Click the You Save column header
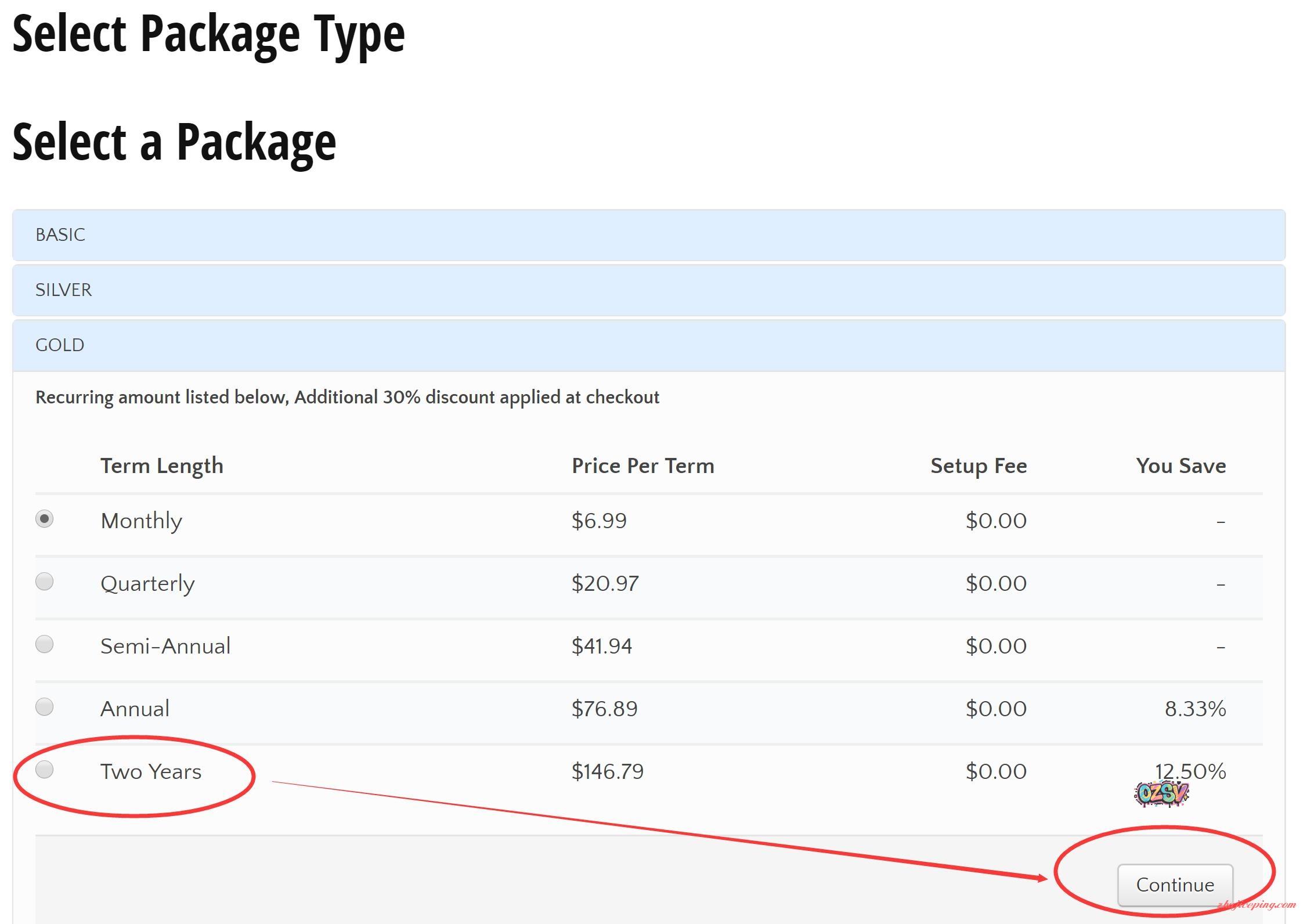The width and height of the screenshot is (1307, 924). point(1180,465)
